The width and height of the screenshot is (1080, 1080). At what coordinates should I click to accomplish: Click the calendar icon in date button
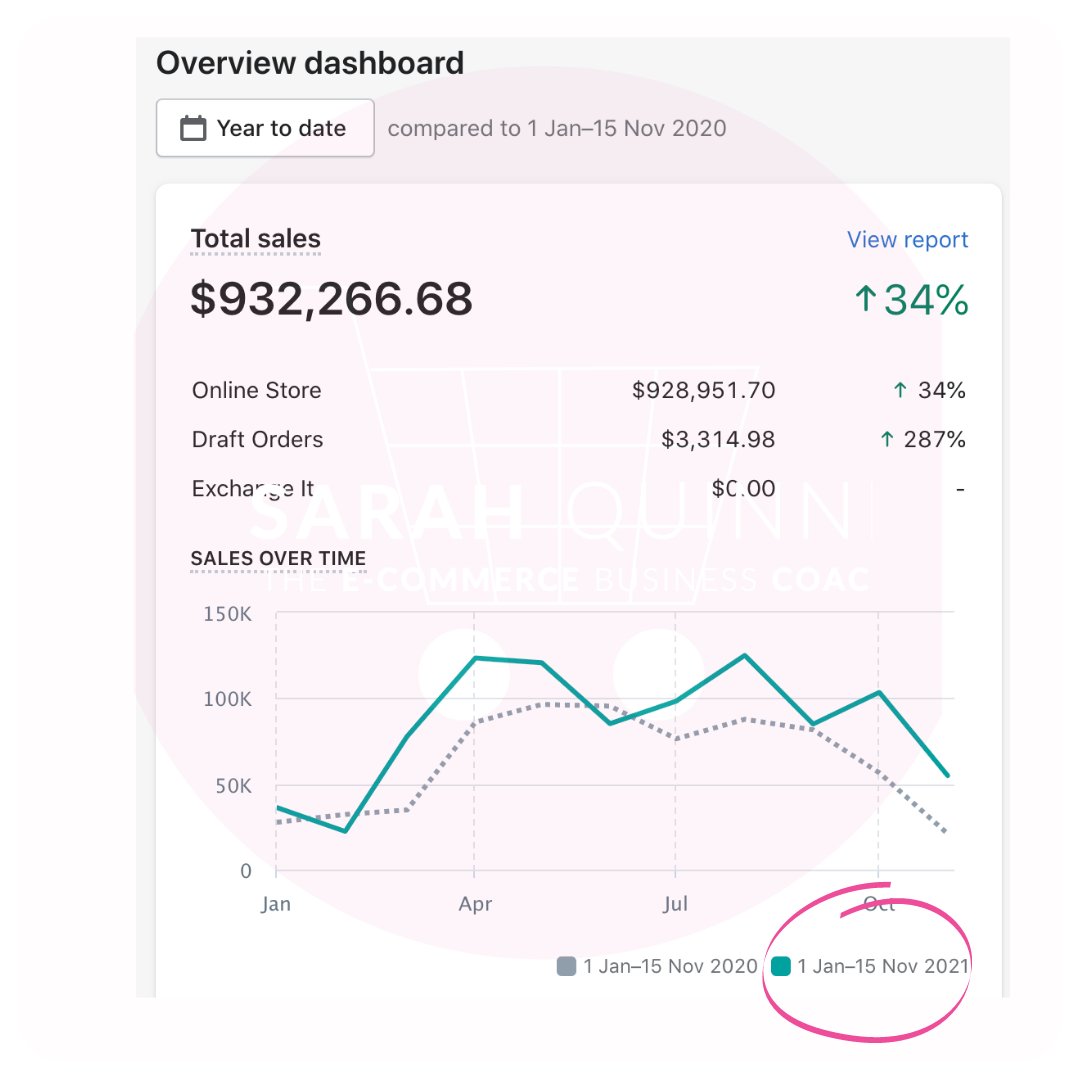coord(193,128)
